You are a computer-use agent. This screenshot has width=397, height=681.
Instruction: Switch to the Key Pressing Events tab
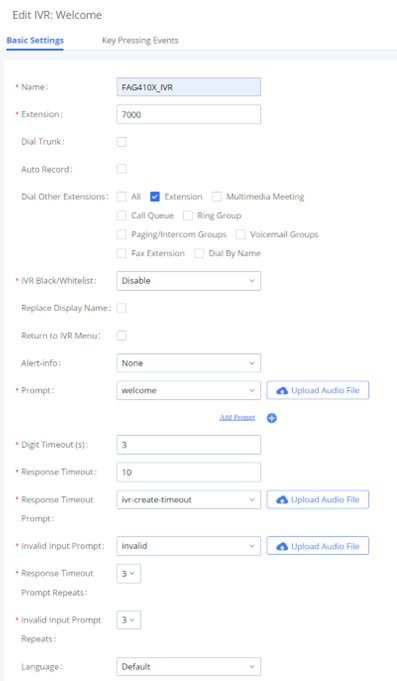point(140,40)
